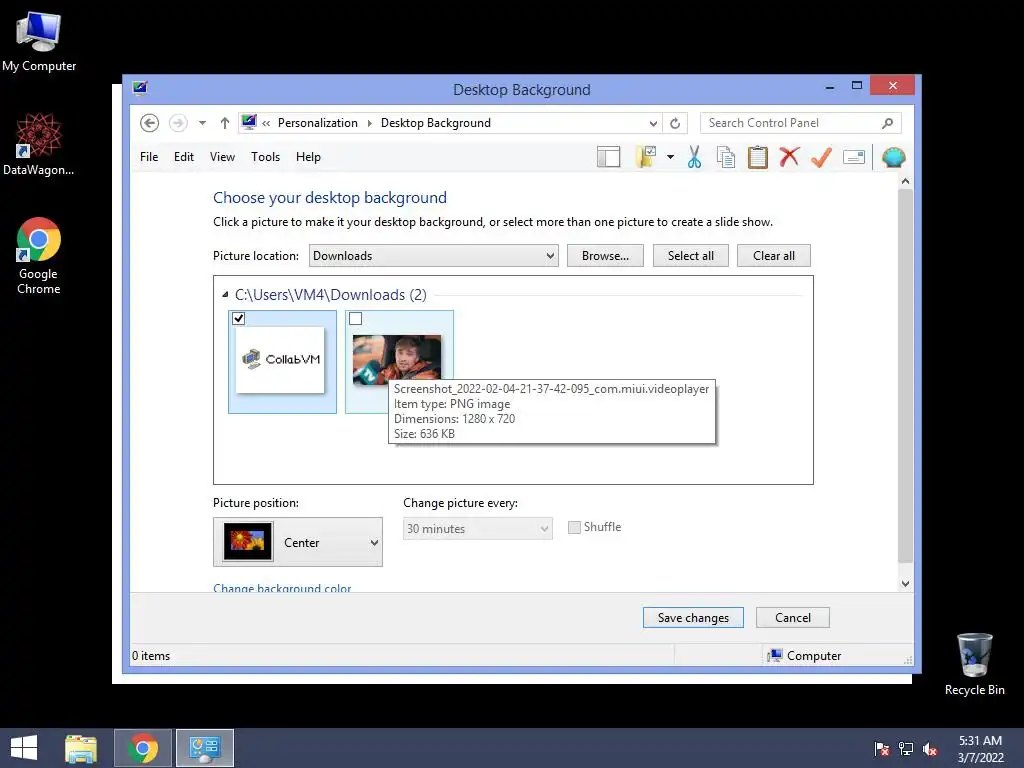Check the Screenshot picture checkbox
The image size is (1024, 768).
355,318
